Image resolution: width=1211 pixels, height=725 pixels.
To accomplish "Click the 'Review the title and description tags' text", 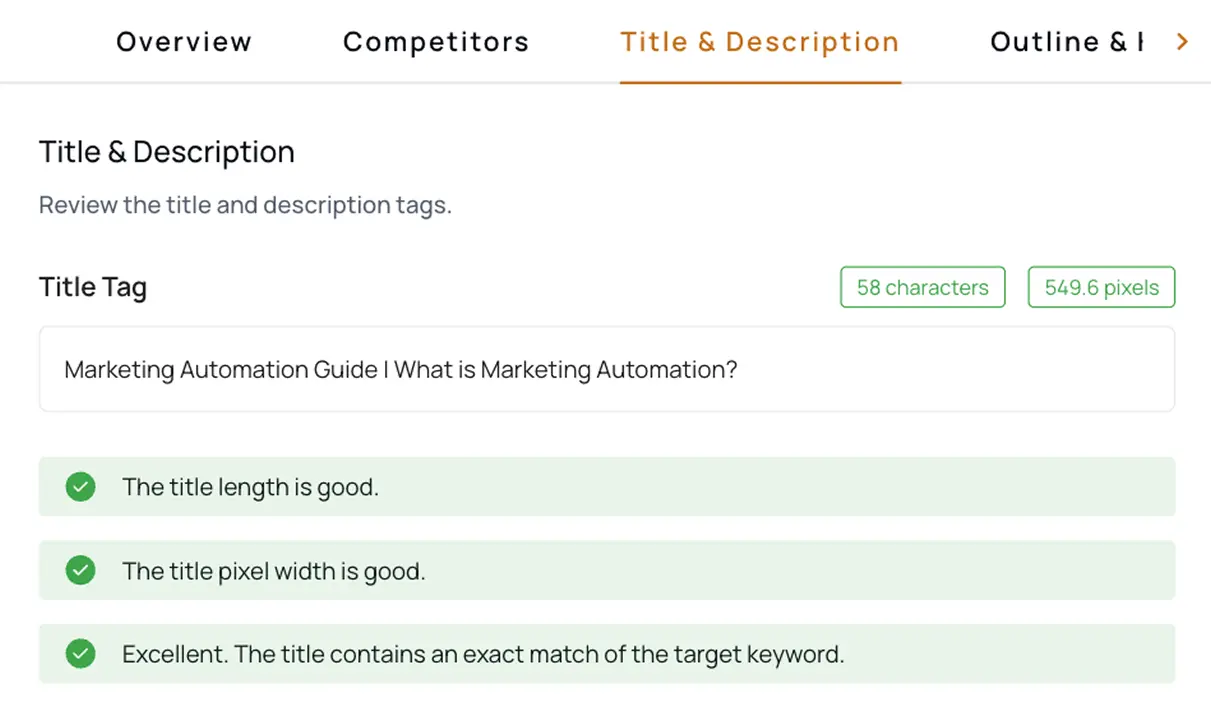I will click(x=245, y=205).
